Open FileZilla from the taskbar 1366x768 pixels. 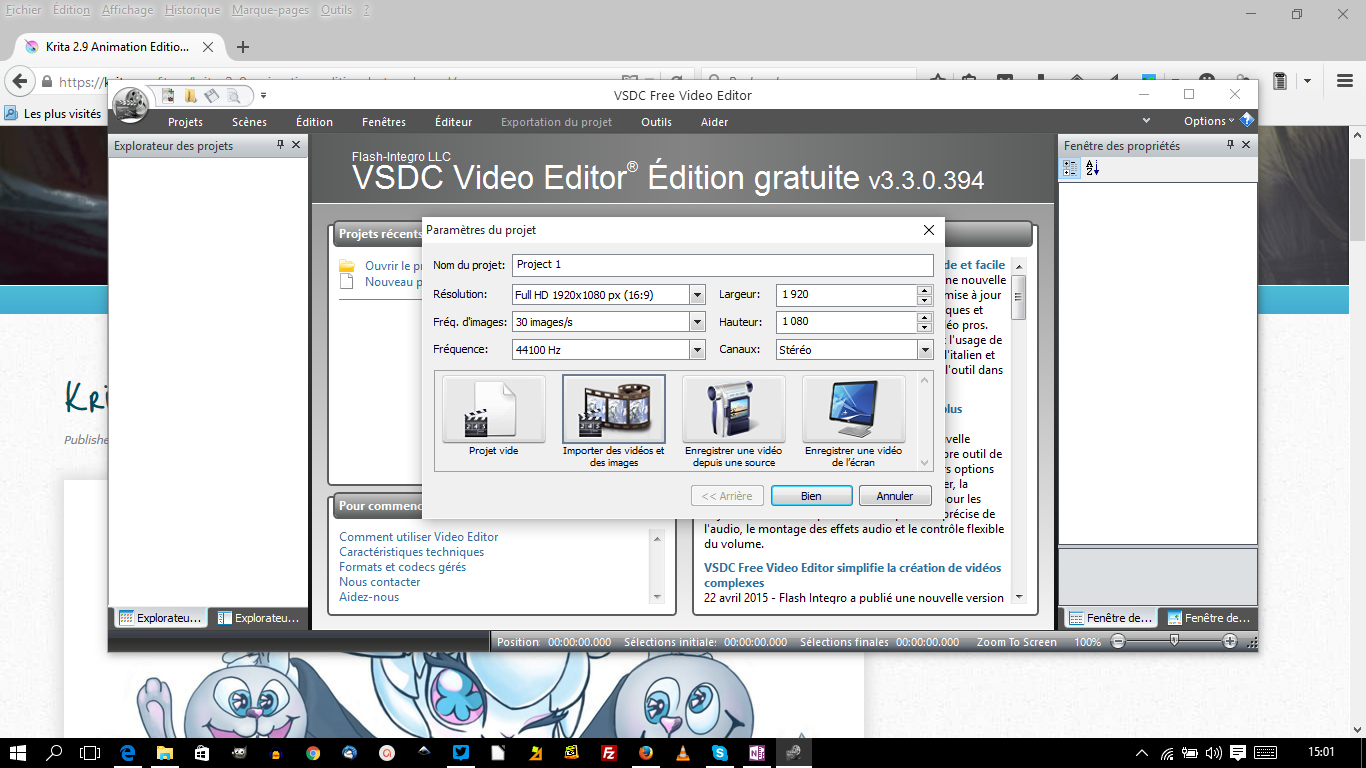pyautogui.click(x=608, y=752)
